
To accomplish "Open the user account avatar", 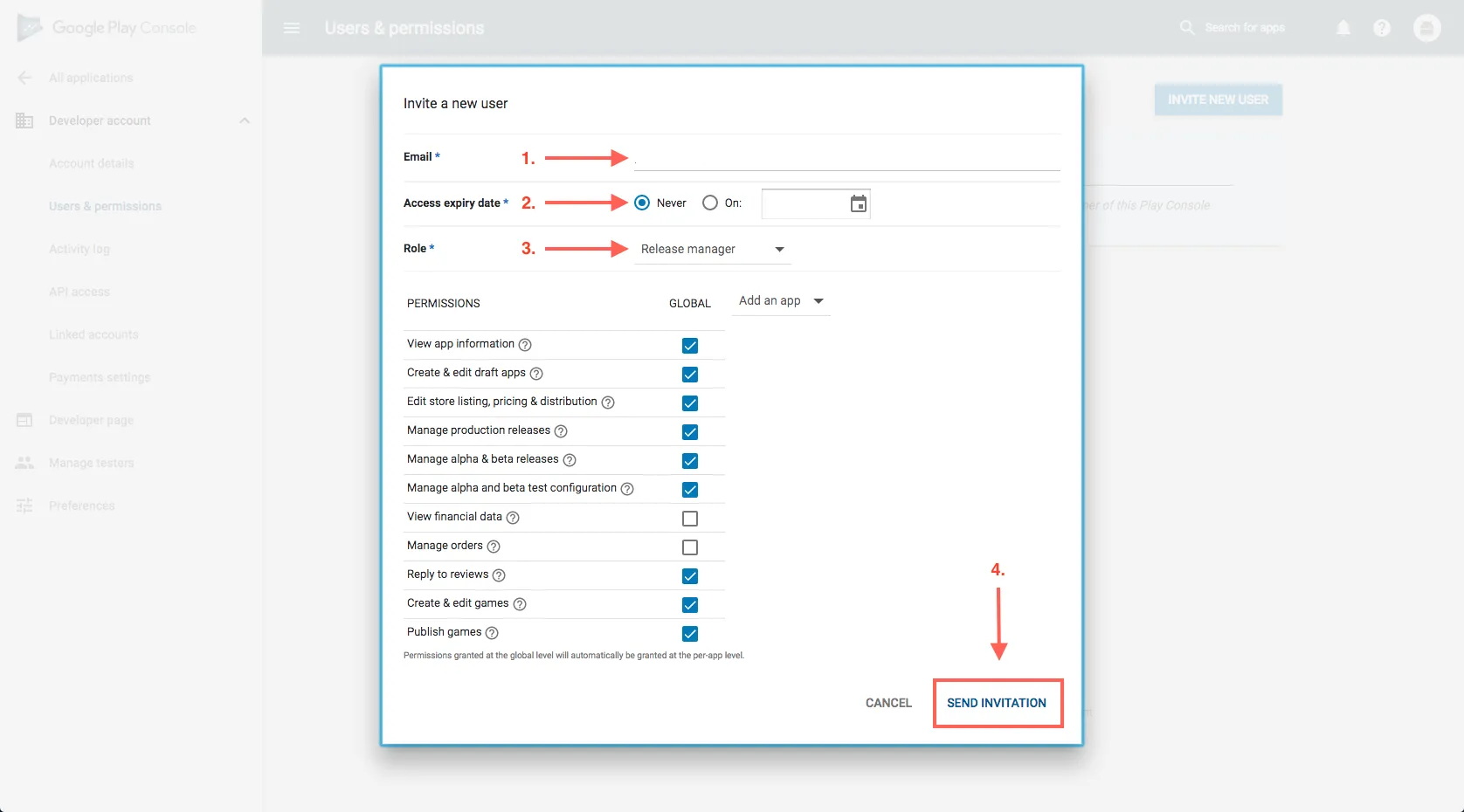I will click(x=1426, y=28).
